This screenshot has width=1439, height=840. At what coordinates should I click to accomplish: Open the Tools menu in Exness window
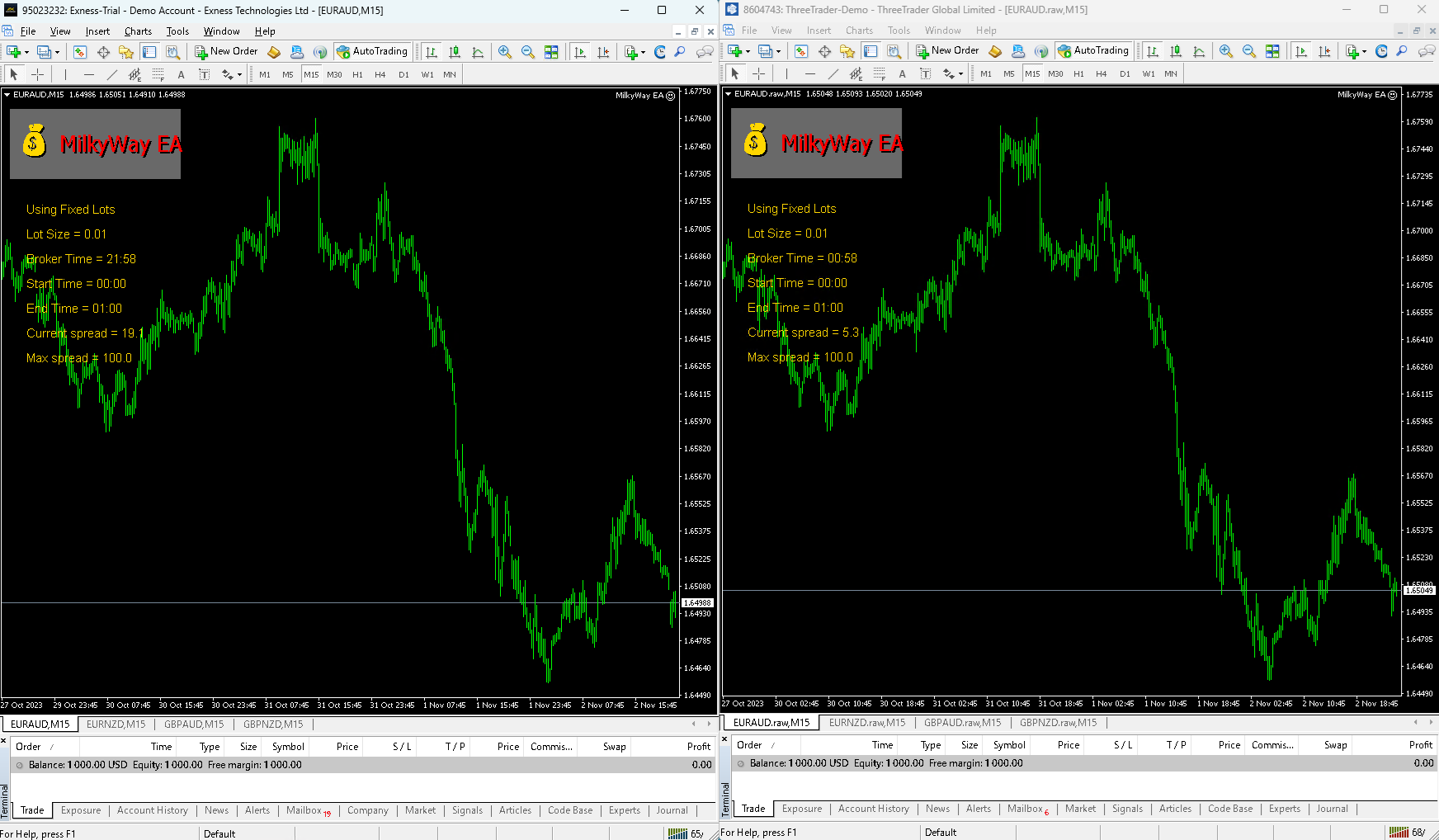coord(177,31)
